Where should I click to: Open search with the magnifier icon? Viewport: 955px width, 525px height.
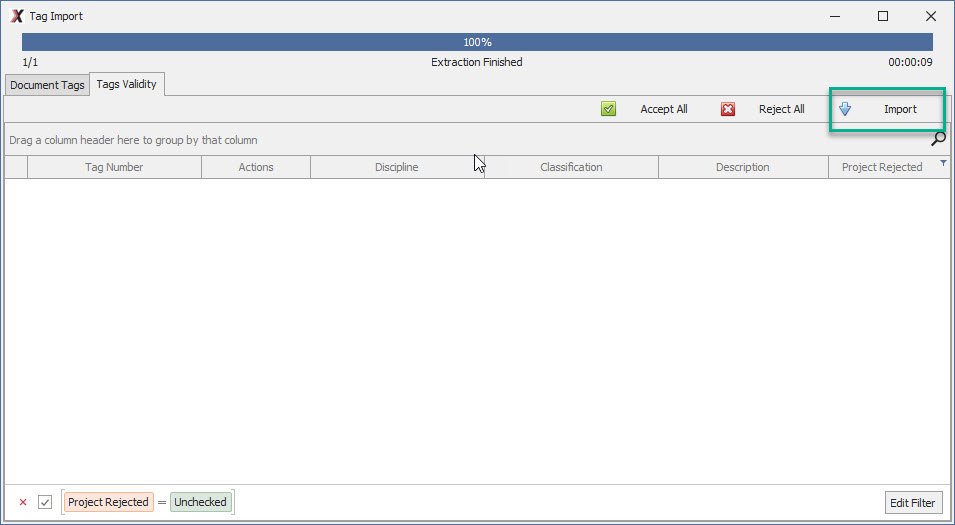pos(938,139)
